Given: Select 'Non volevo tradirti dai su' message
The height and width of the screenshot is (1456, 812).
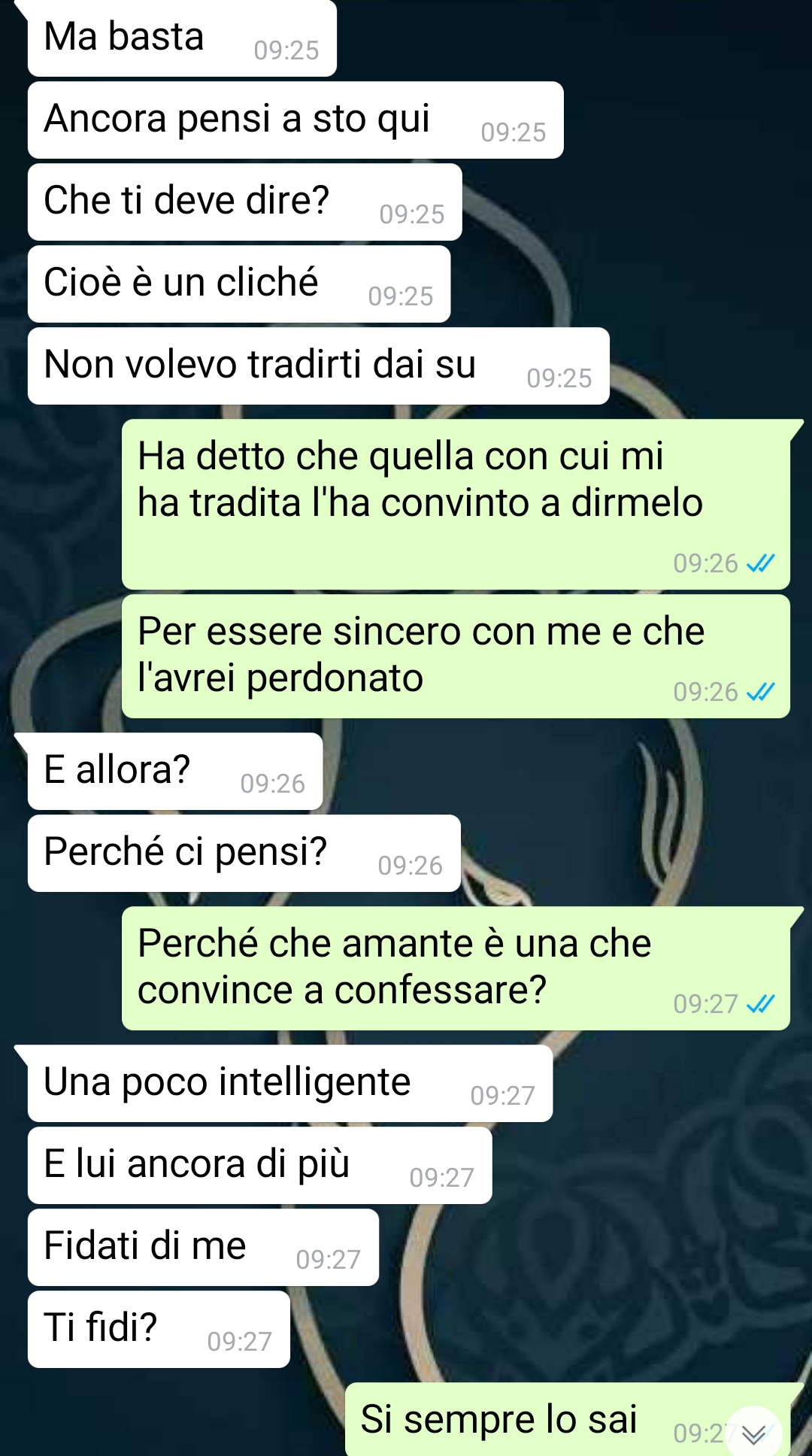Looking at the screenshot, I should [x=319, y=366].
